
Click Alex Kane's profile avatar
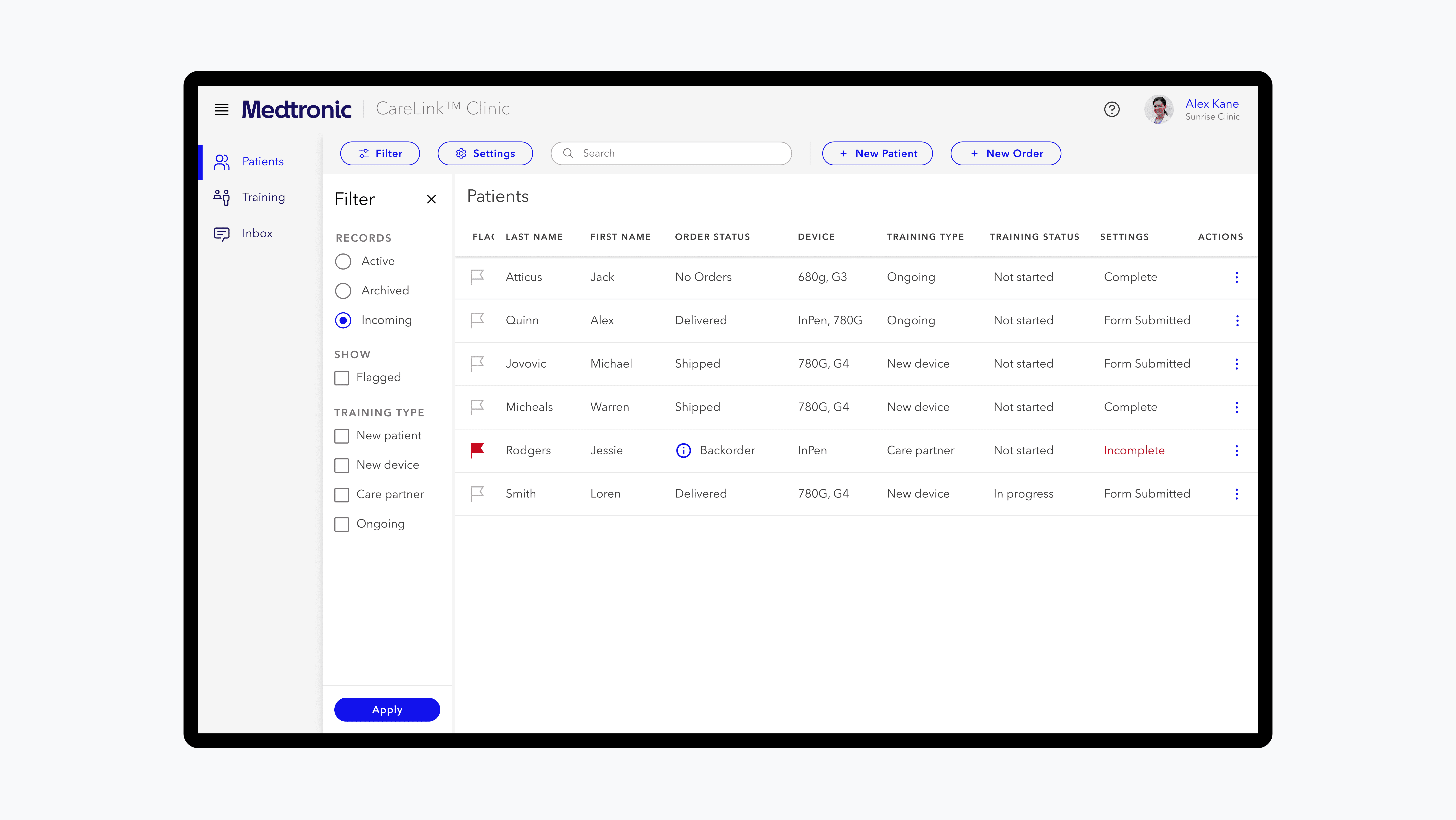point(1159,109)
